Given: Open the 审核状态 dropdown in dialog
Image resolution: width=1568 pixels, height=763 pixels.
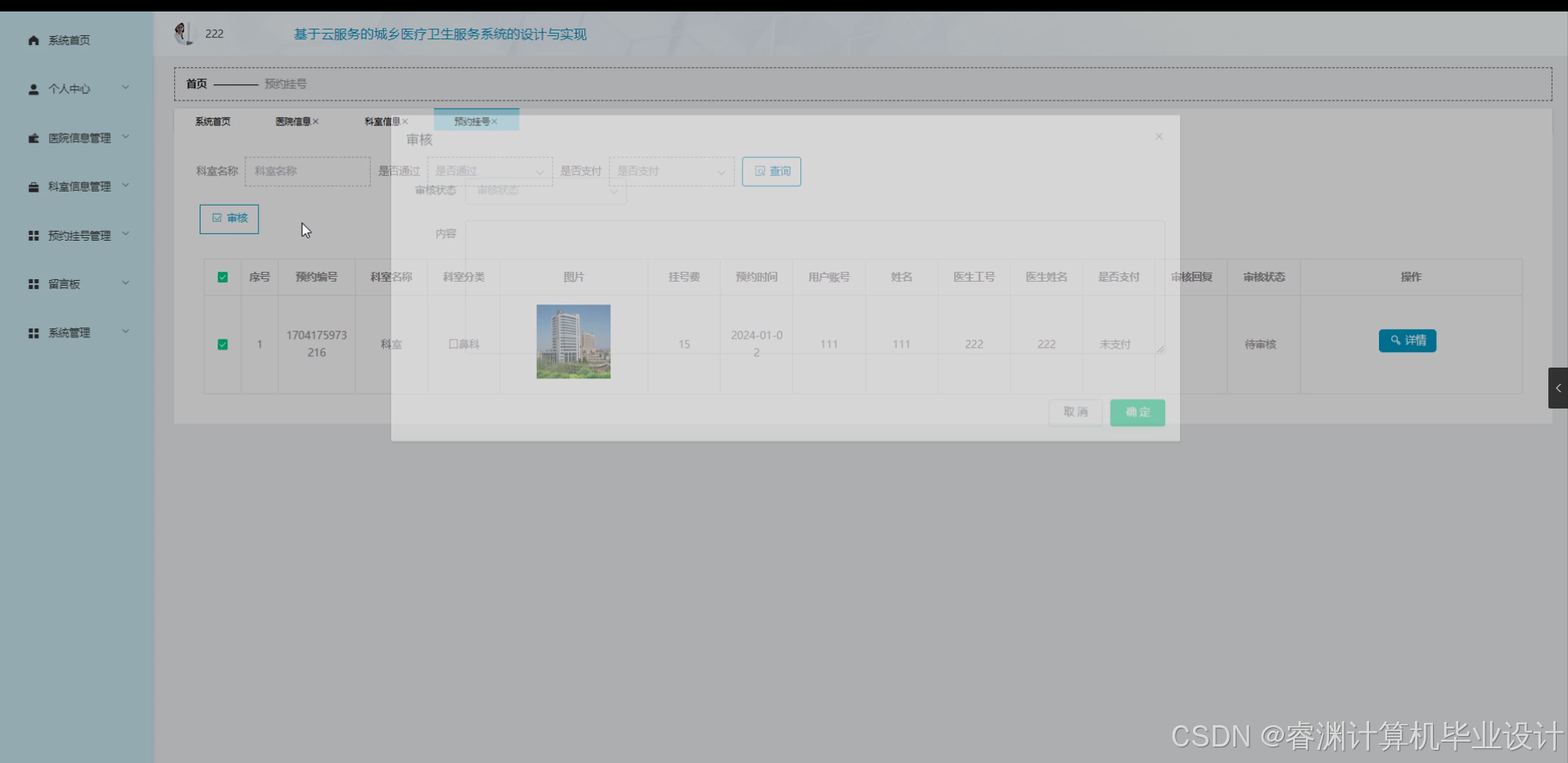Looking at the screenshot, I should coord(546,191).
